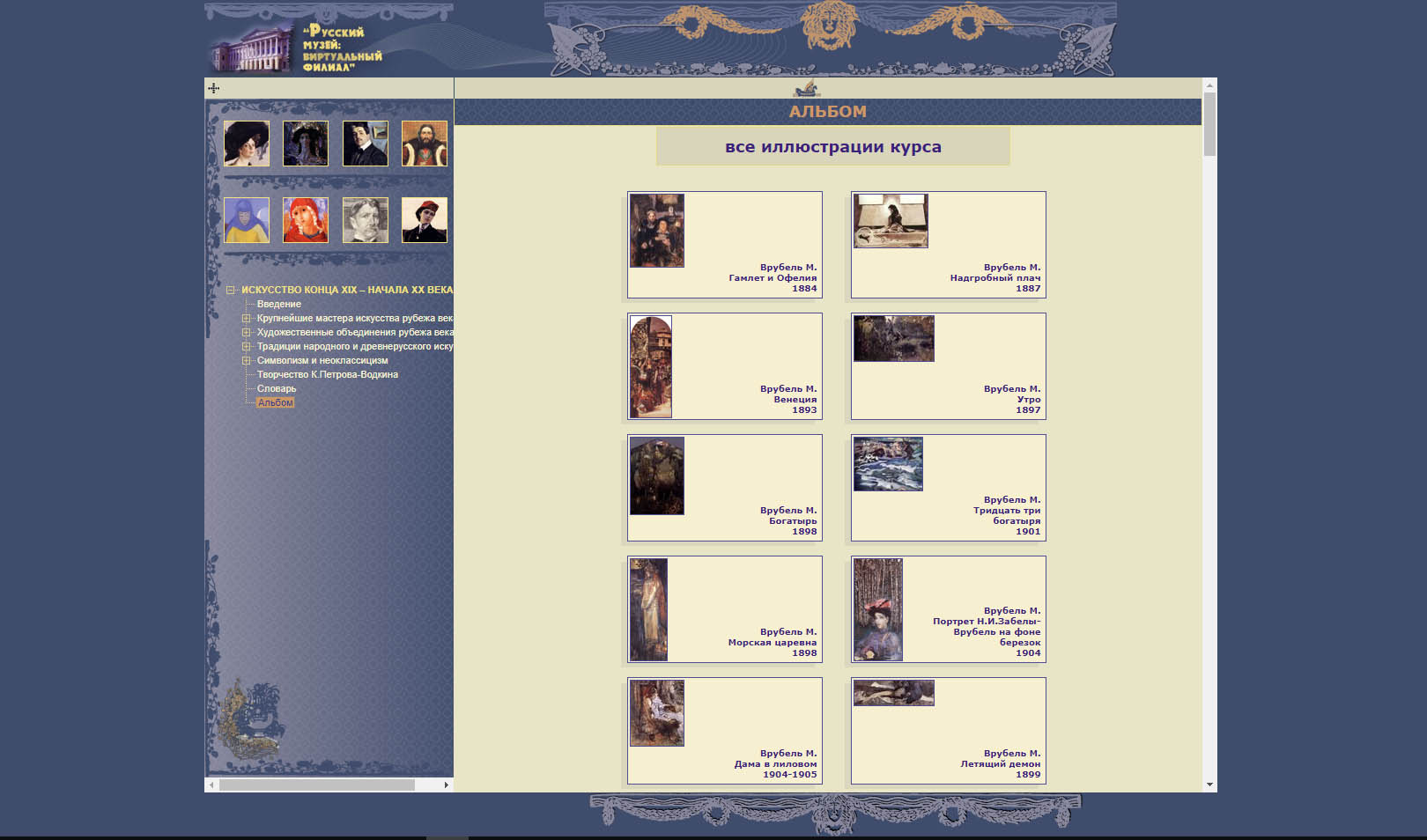1427x840 pixels.
Task: Open the Гамлет и Офелия painting thumbnail
Action: click(657, 231)
